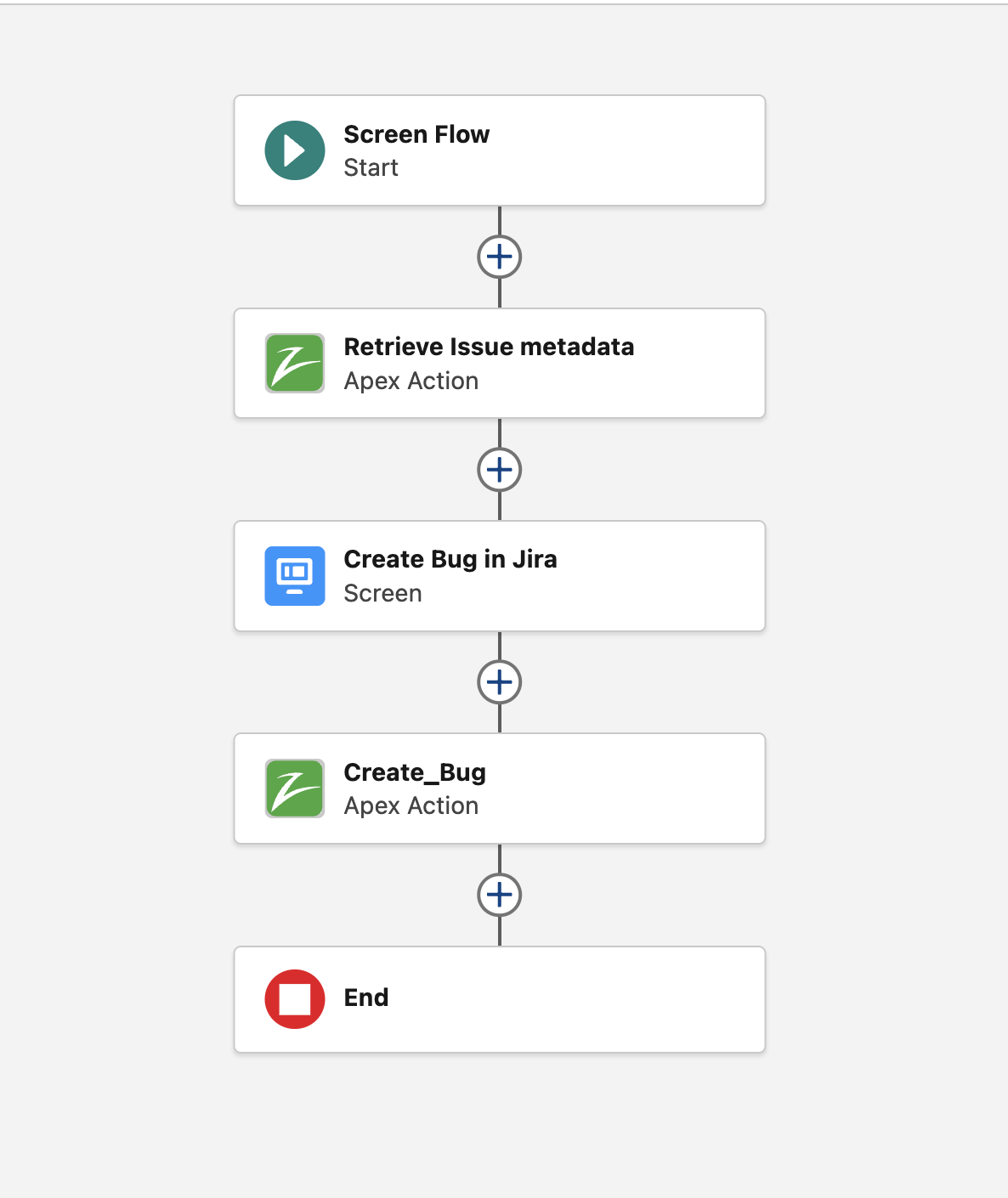Click the blue Screen element icon
The image size is (1008, 1198).
pos(295,576)
